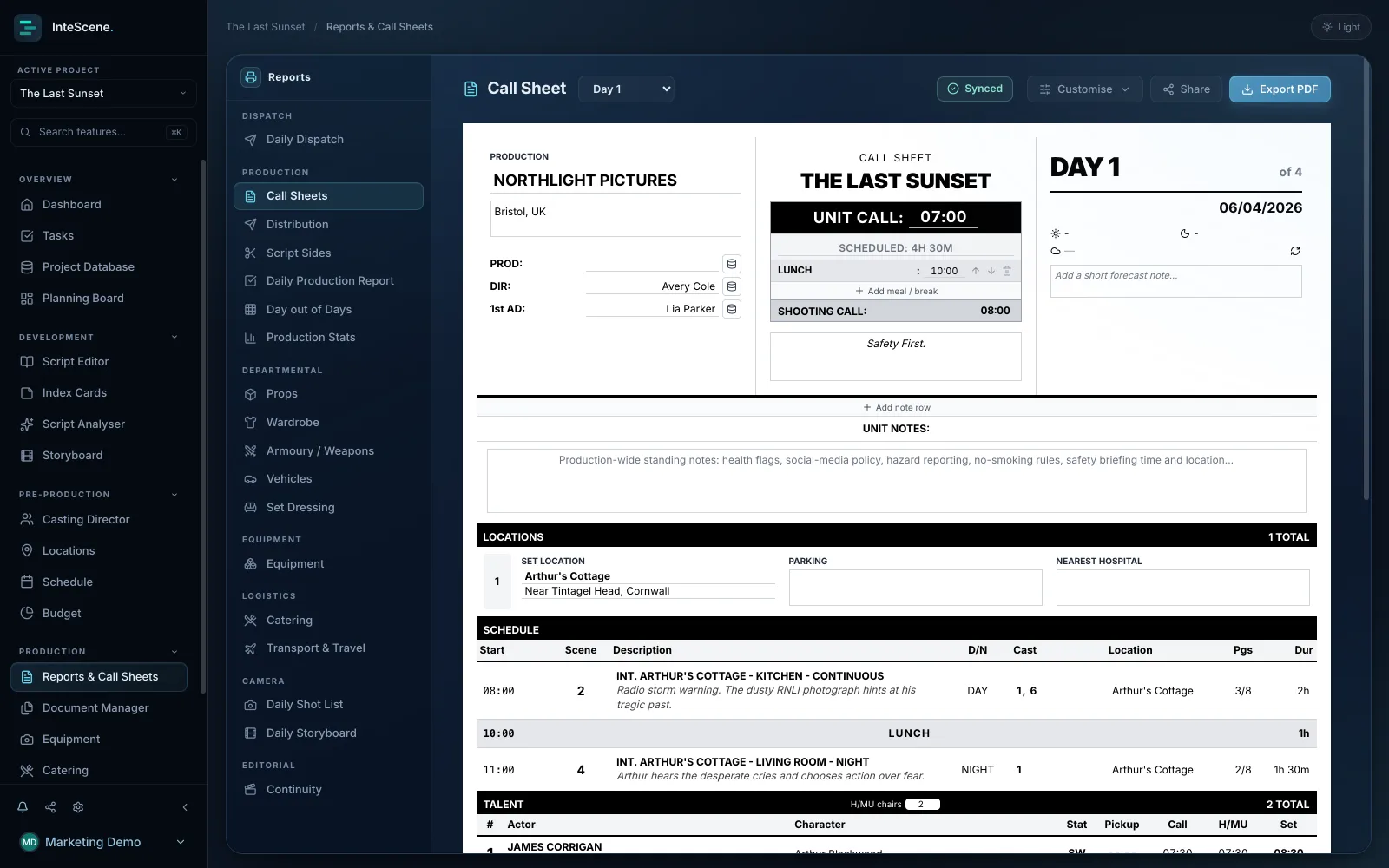Open the Day 1 selector dropdown

627,89
